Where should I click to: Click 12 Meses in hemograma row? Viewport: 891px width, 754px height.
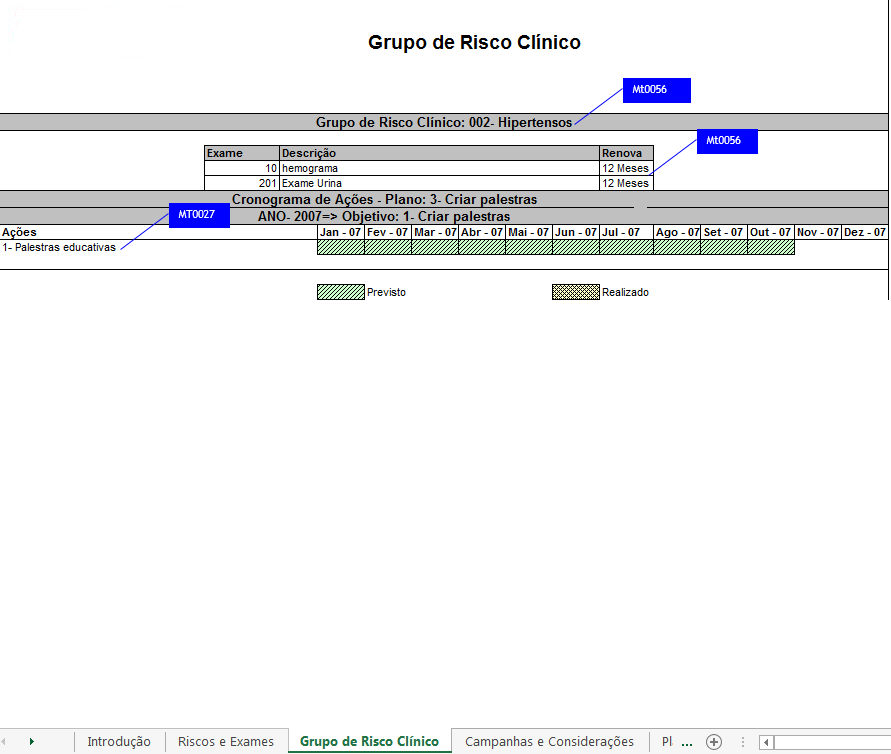(626, 168)
